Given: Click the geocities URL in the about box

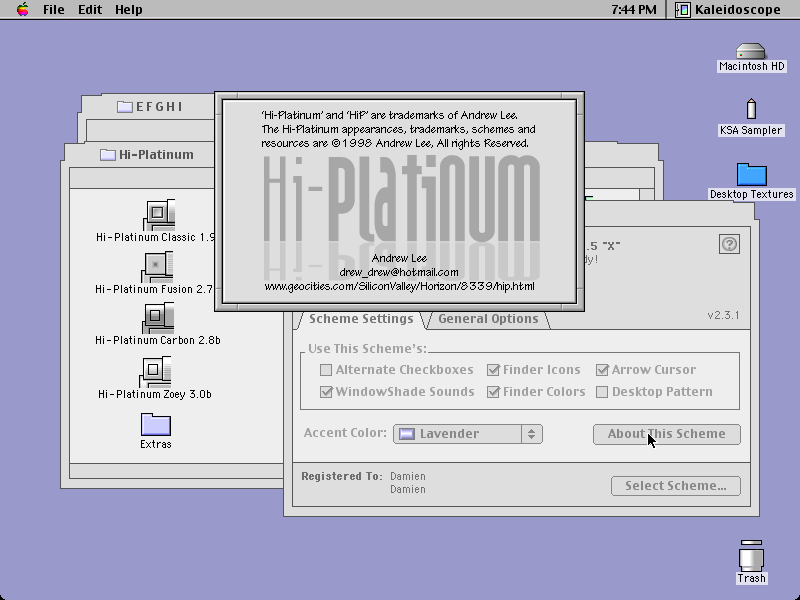Looking at the screenshot, I should coord(399,286).
